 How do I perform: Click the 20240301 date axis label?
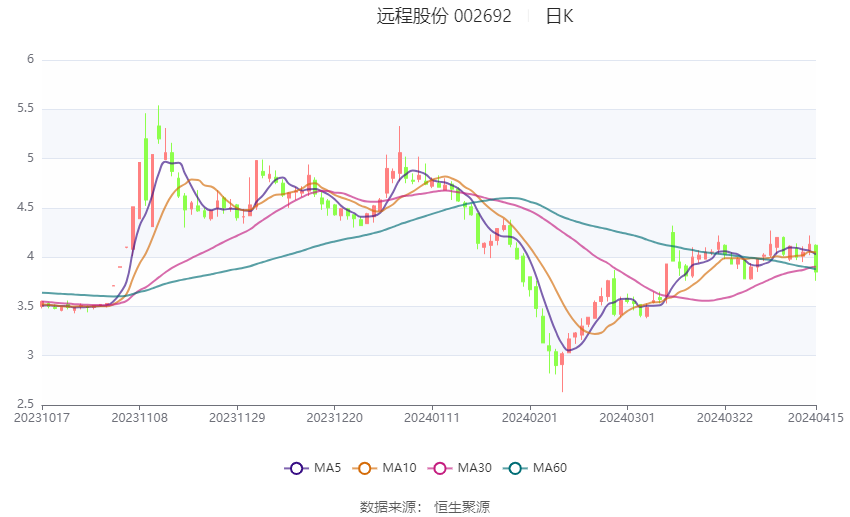click(x=627, y=418)
